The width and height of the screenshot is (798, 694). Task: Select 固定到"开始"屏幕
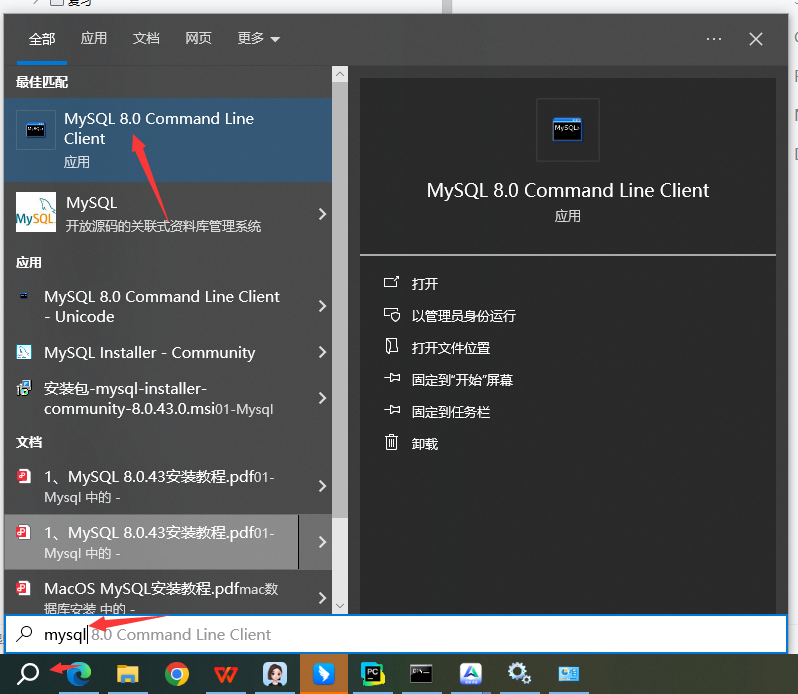click(462, 380)
